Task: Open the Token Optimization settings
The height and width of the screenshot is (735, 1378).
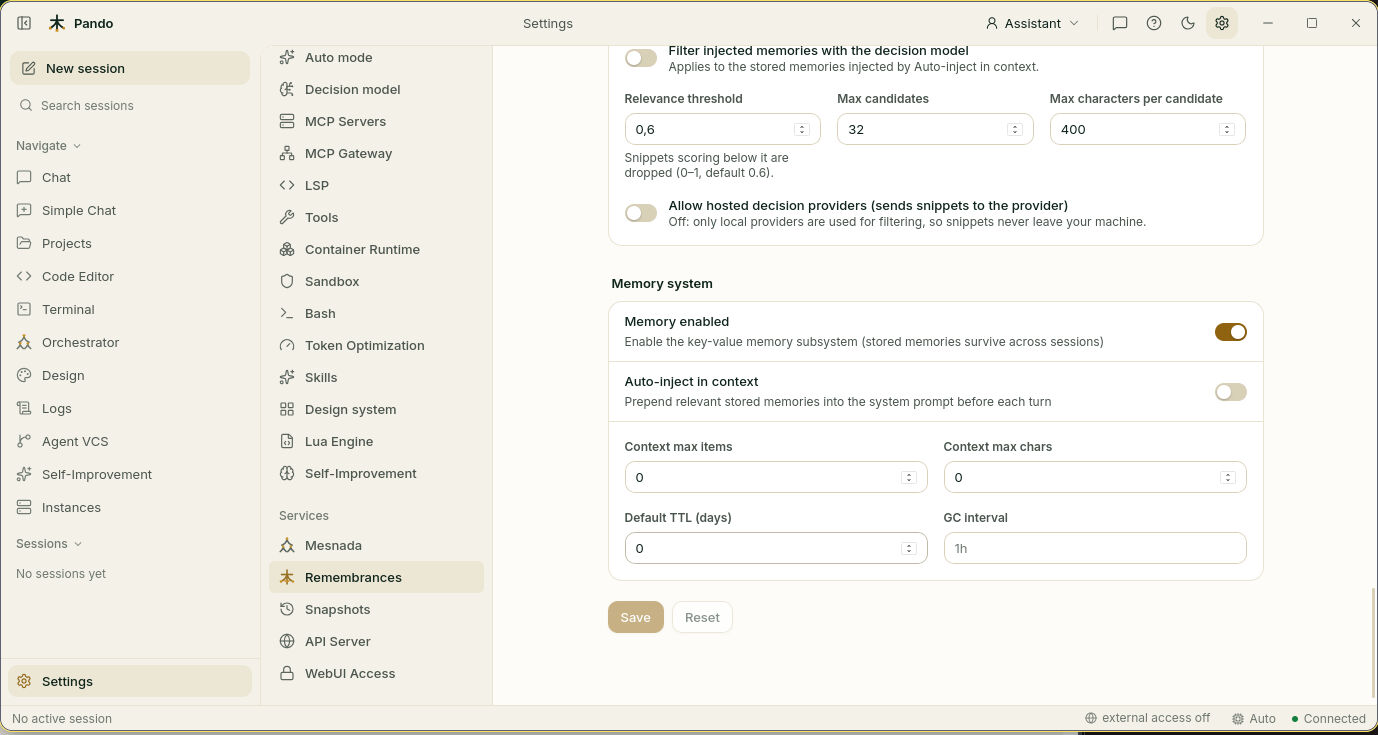Action: 376,345
